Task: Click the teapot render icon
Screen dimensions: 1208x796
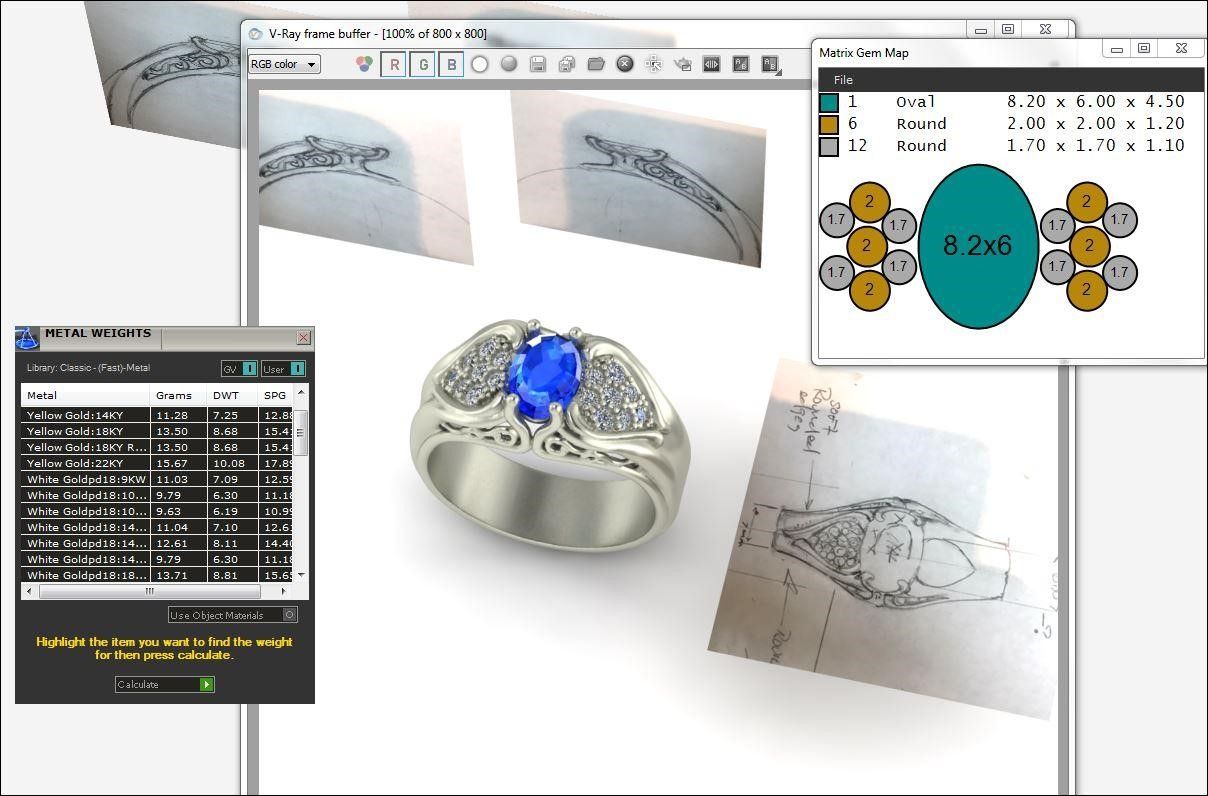Action: coord(683,64)
